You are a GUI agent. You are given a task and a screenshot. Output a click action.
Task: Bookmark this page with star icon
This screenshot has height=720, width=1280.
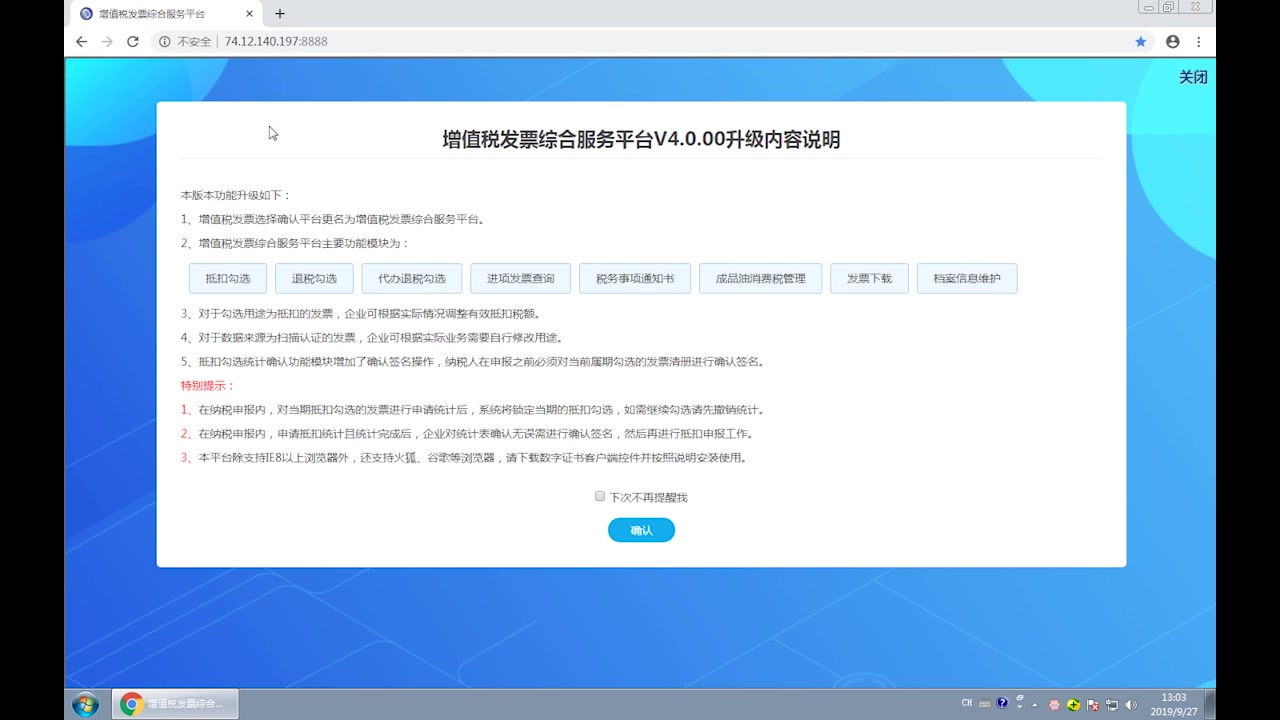(1141, 41)
